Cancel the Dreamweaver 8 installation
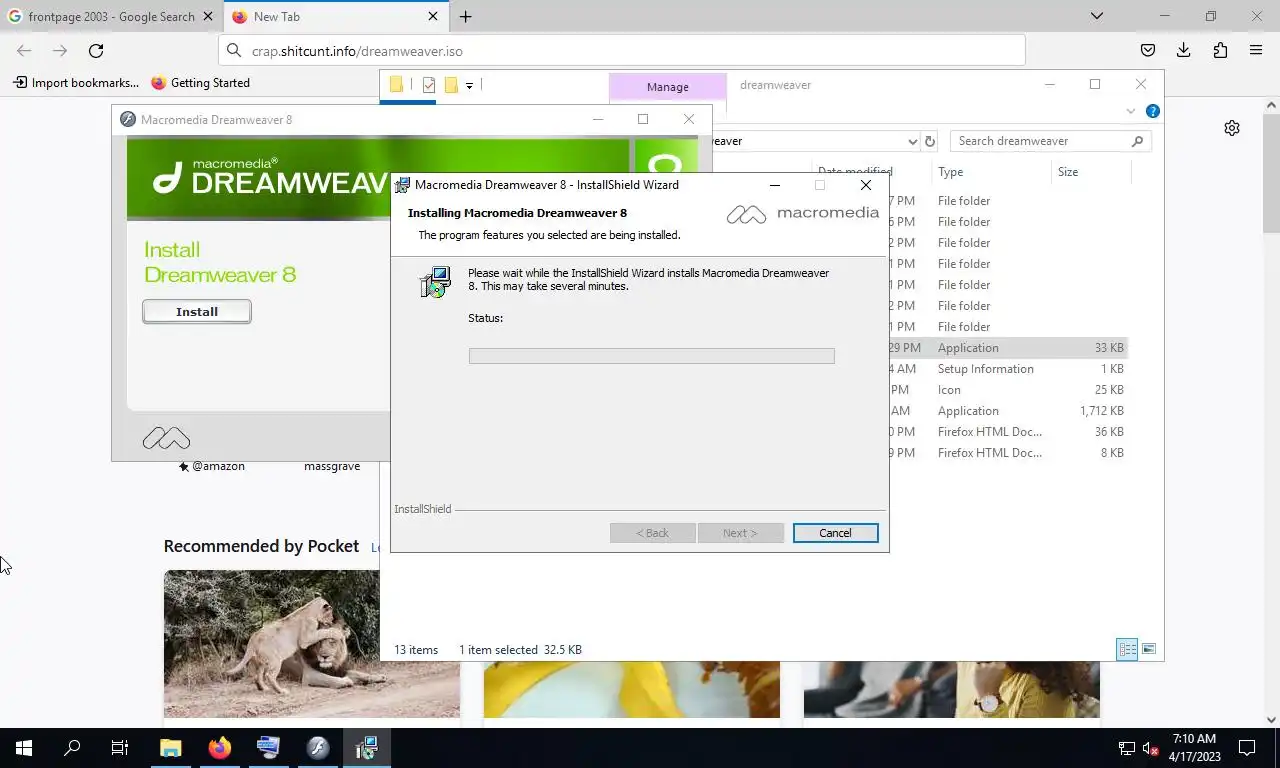The image size is (1280, 768). coord(835,533)
